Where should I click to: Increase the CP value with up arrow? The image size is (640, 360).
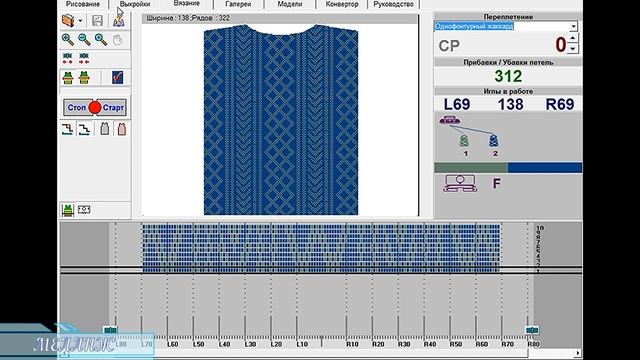pos(573,38)
